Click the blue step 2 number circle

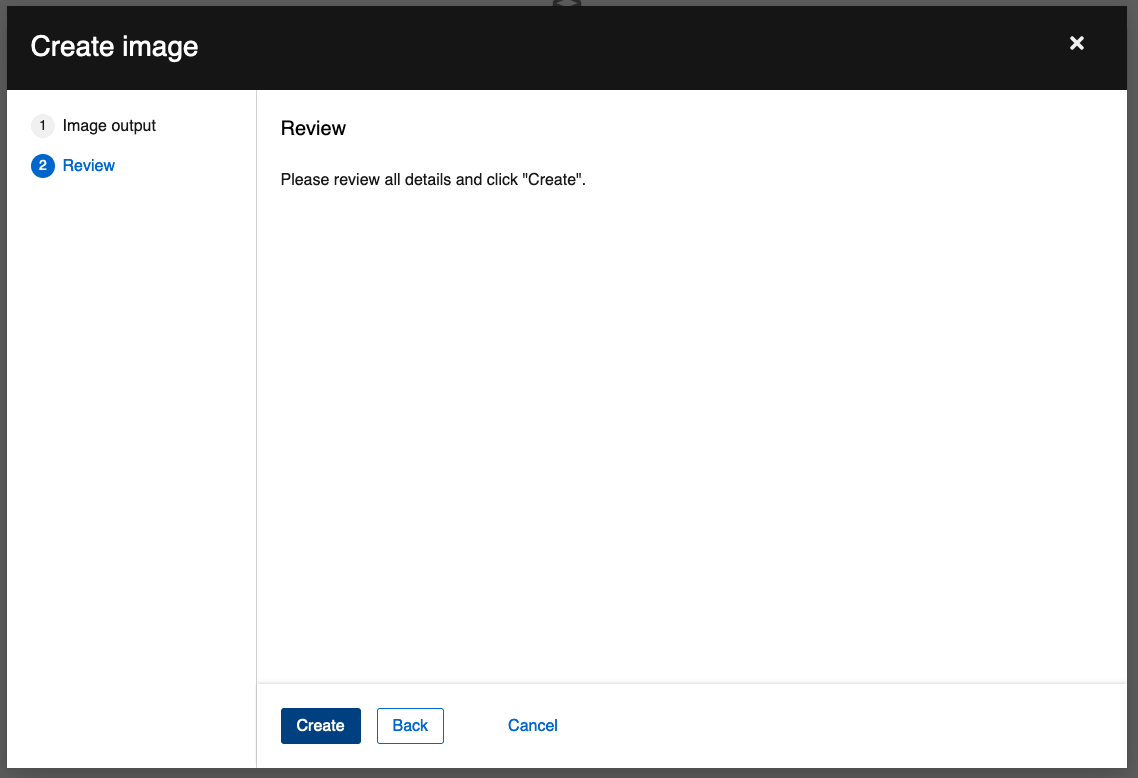pos(42,166)
